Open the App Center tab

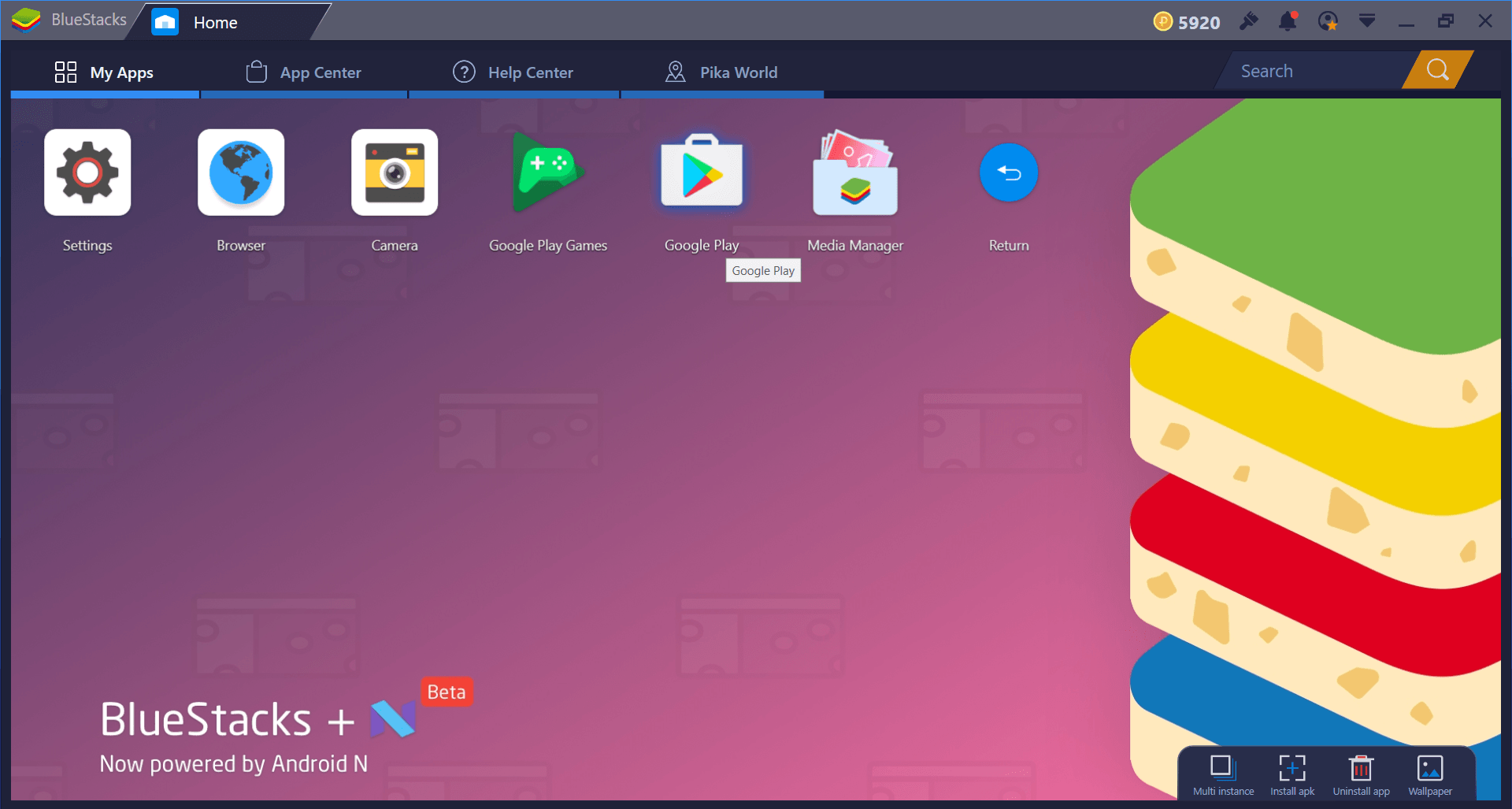point(304,72)
